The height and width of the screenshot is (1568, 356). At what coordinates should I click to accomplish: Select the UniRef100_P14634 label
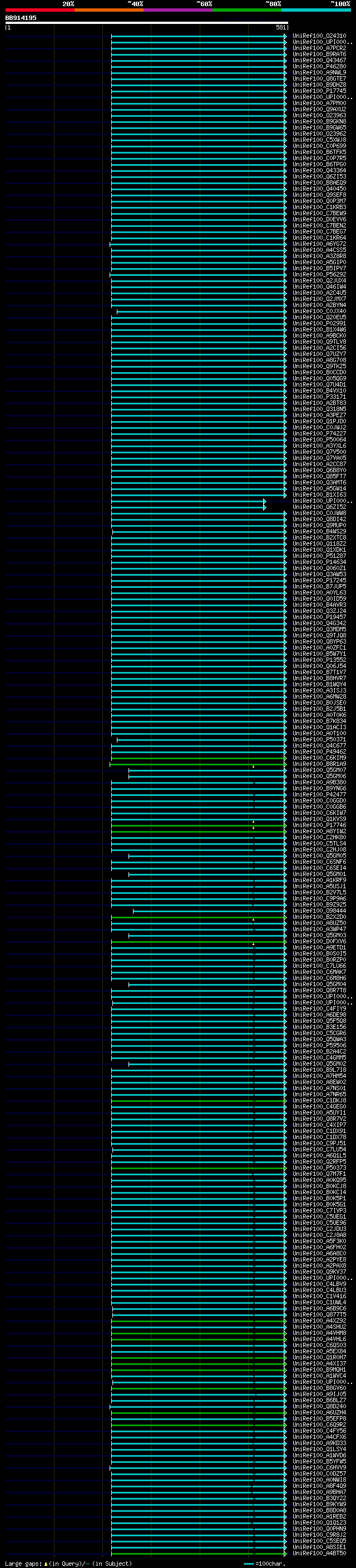coord(319,562)
